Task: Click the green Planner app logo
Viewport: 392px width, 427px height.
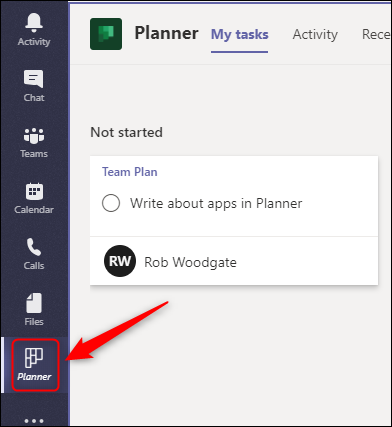Action: [106, 34]
